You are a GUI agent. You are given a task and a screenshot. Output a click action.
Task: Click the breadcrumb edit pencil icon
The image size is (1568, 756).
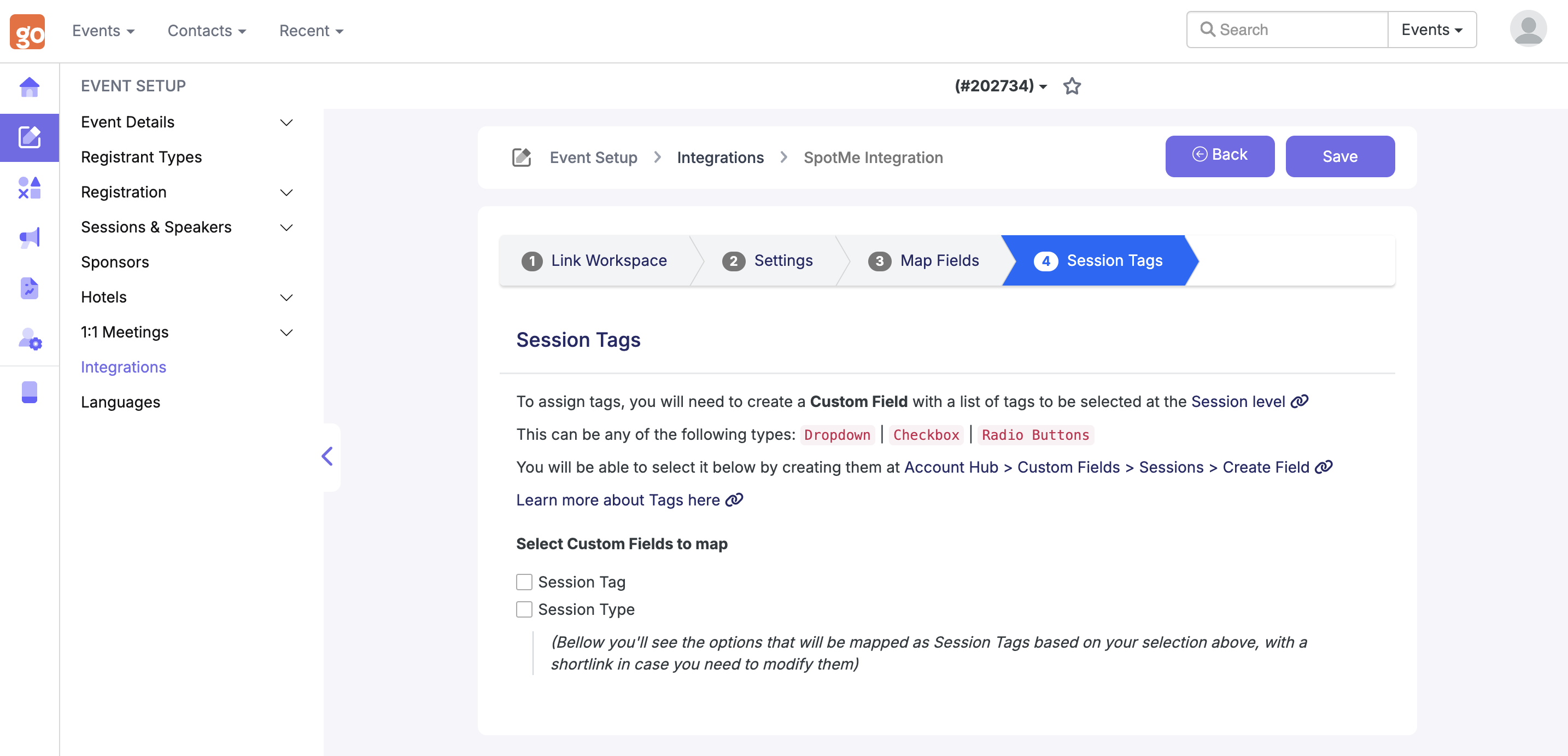point(522,157)
